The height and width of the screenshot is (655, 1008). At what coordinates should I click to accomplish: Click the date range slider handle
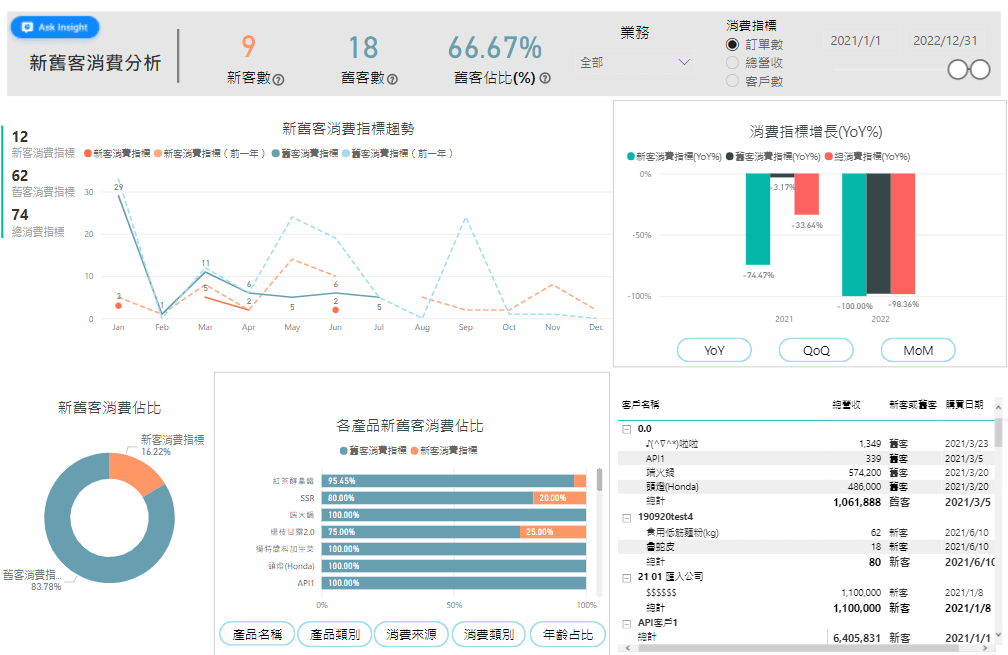(958, 69)
